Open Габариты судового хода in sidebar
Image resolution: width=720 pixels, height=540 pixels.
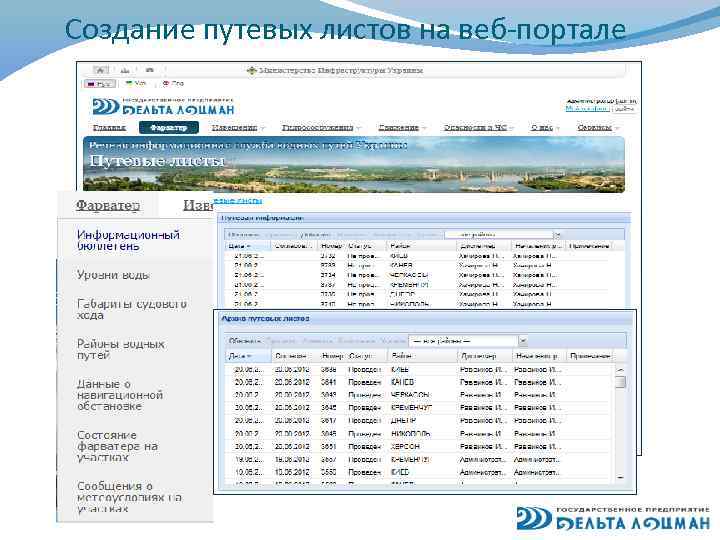132,309
